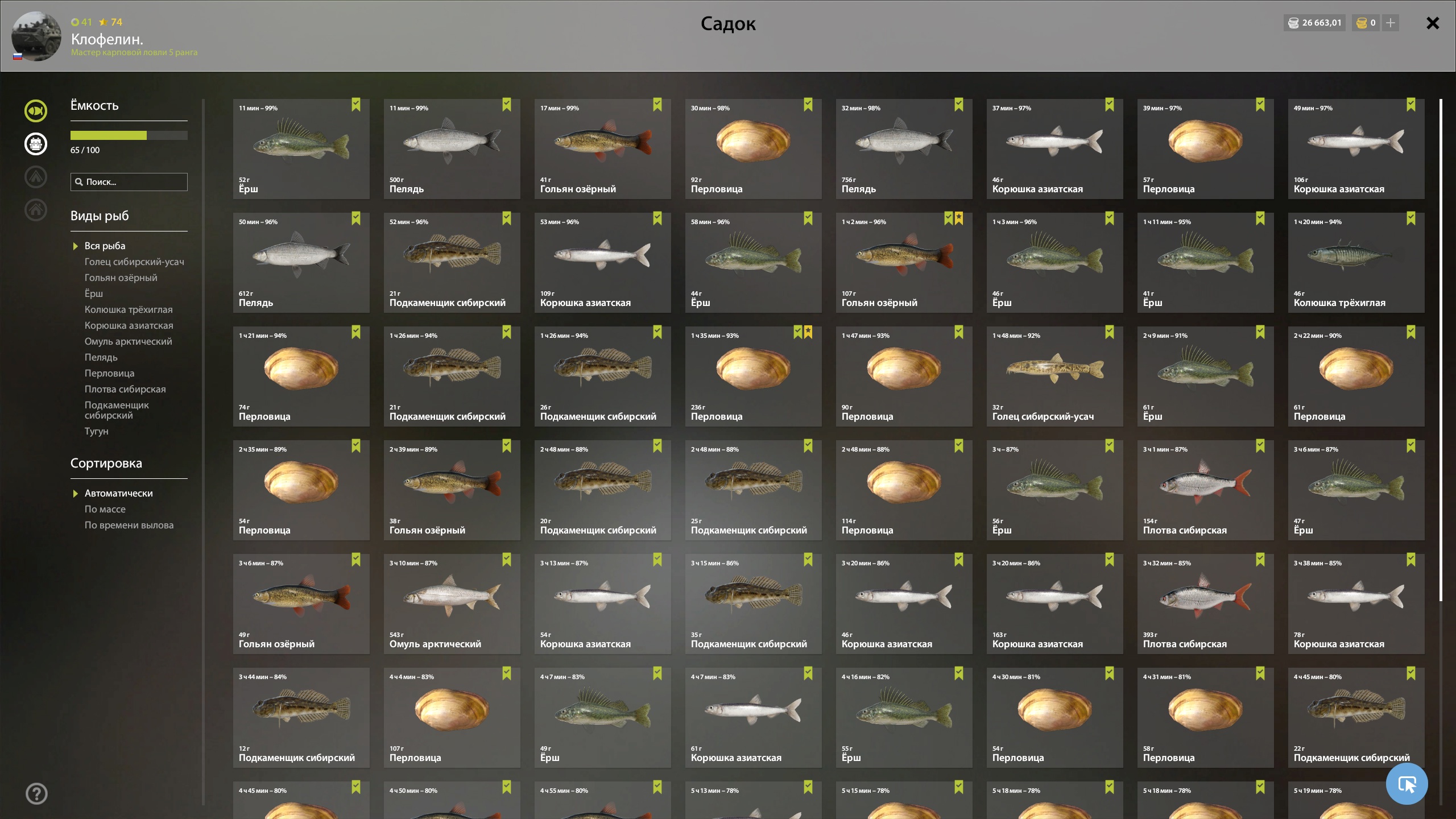Select sorting option По массе
This screenshot has width=1456, height=819.
(x=105, y=509)
